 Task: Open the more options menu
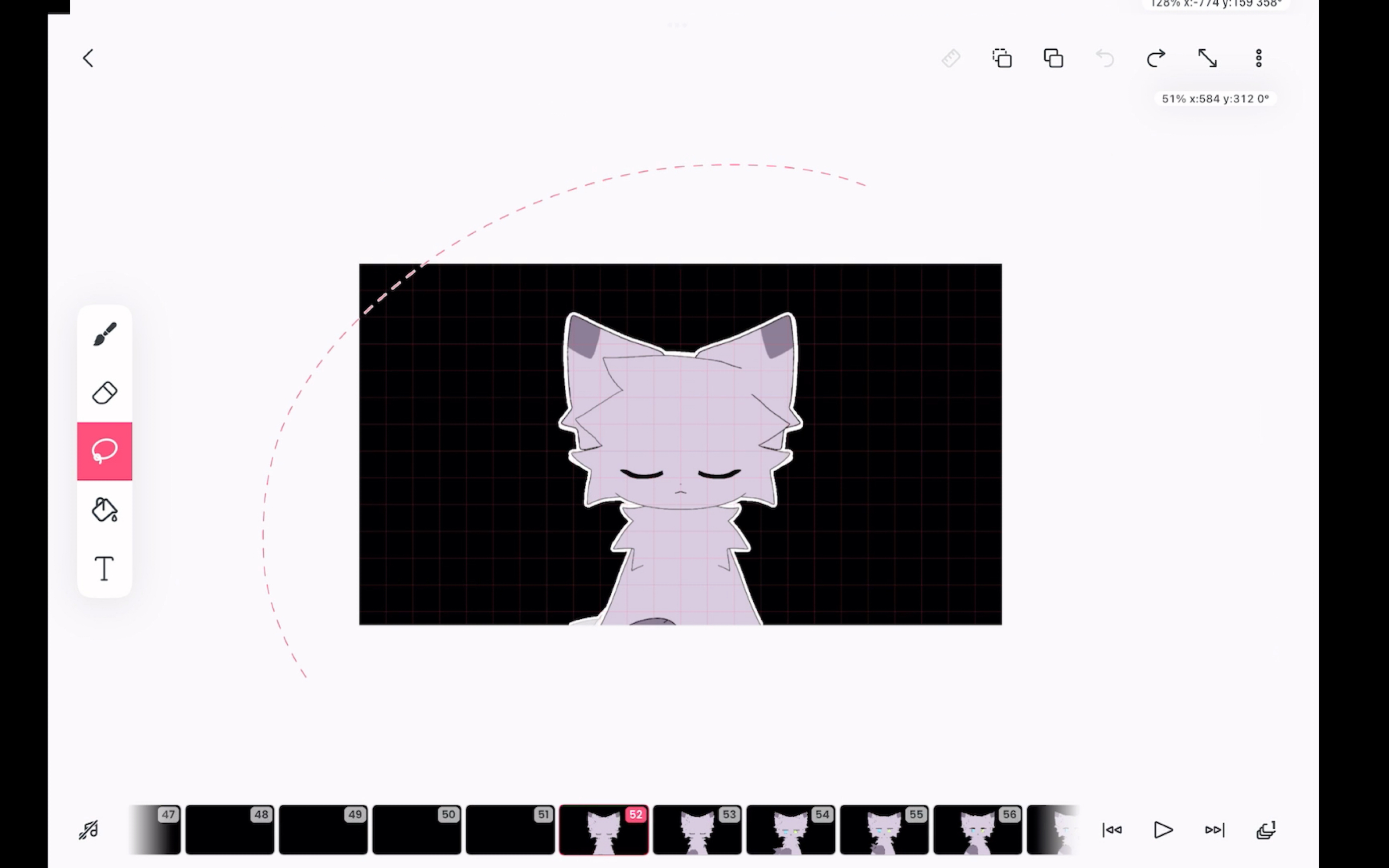1258,58
